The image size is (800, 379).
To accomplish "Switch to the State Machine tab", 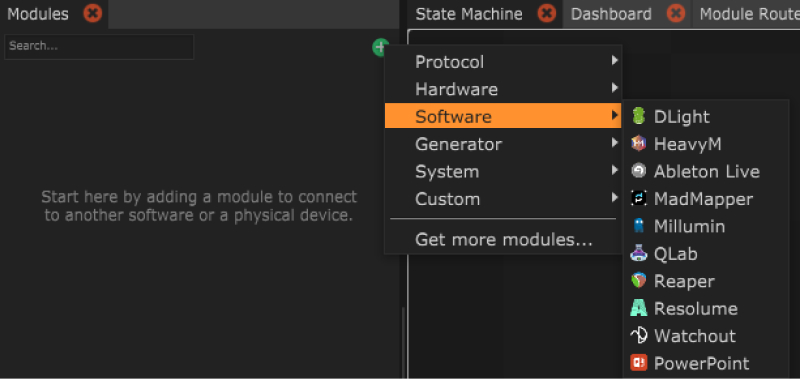I will 469,14.
